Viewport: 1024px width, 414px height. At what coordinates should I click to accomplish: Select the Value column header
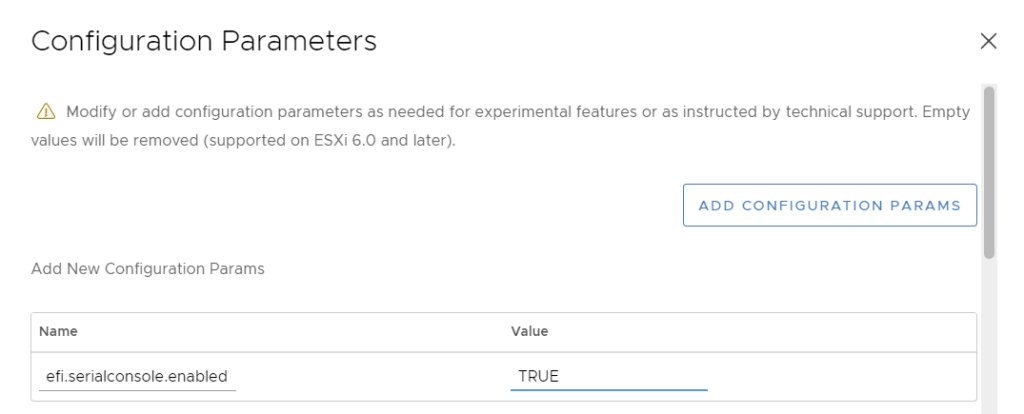(x=529, y=331)
